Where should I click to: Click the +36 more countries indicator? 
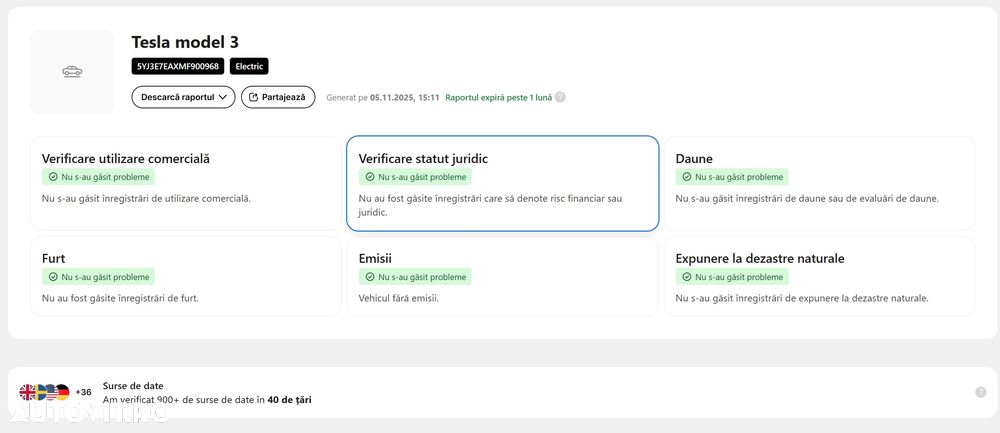tap(83, 392)
